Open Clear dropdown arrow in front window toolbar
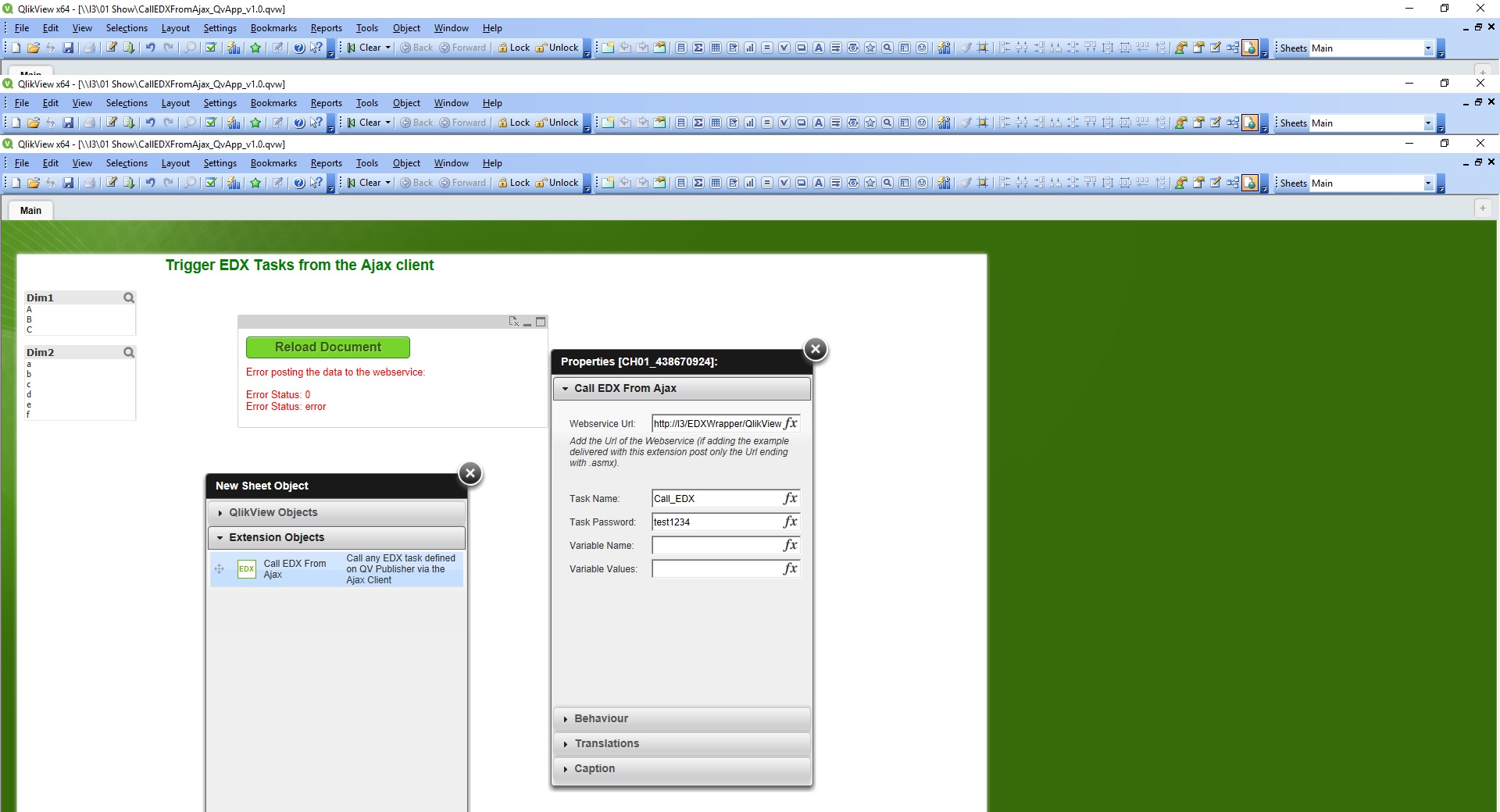The width and height of the screenshot is (1500, 812). 387,183
